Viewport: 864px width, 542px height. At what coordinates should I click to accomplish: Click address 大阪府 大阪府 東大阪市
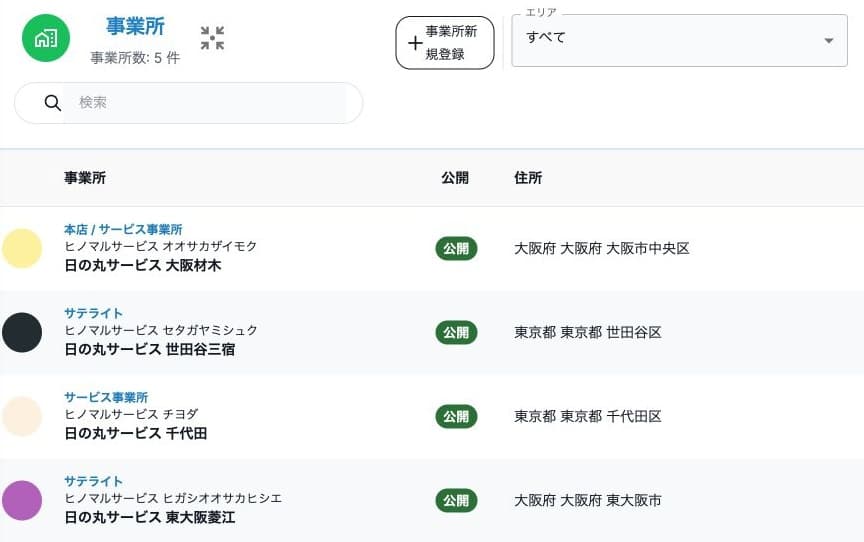click(587, 501)
